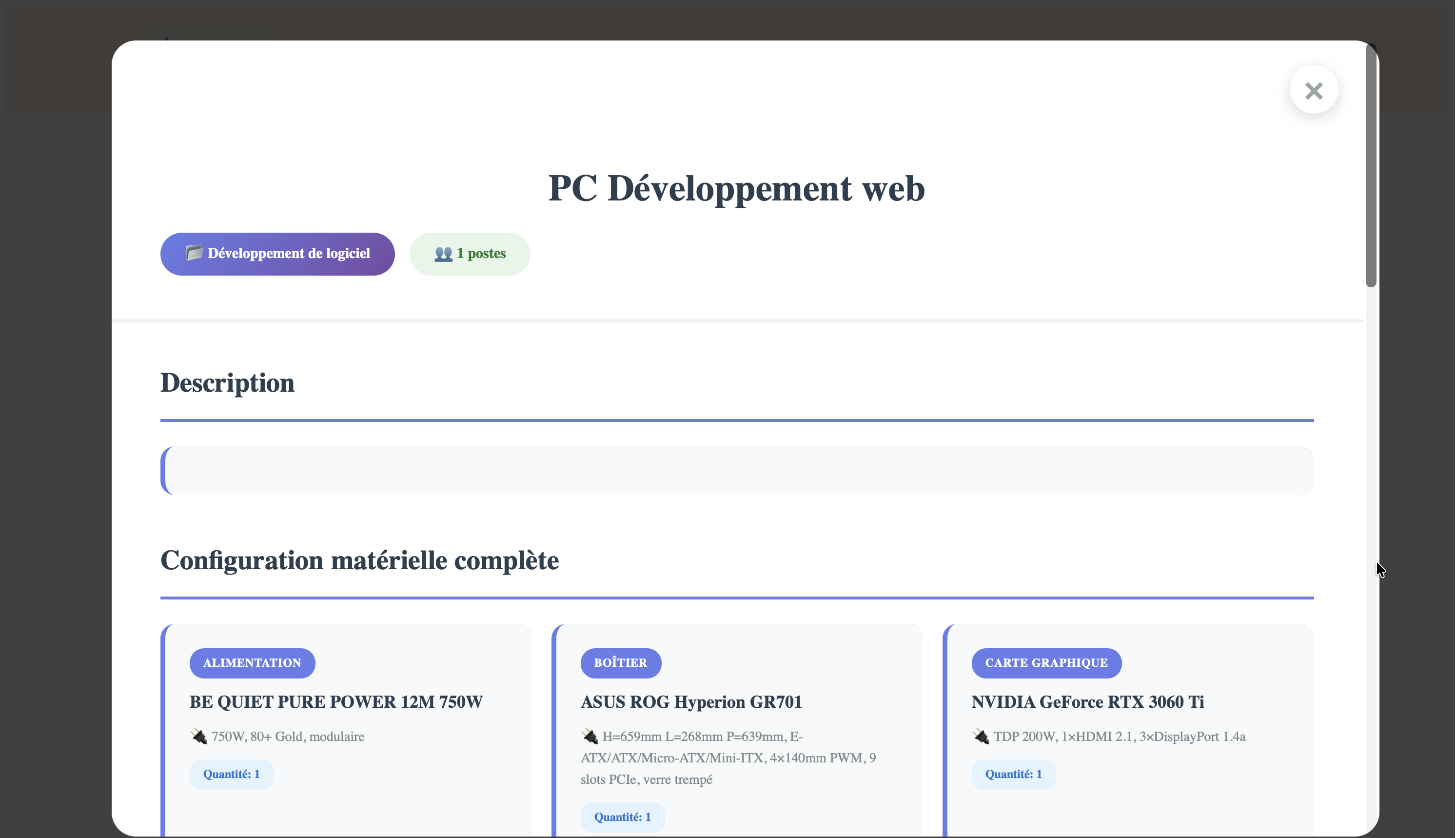
Task: Click the empty Description box
Action: [x=737, y=470]
